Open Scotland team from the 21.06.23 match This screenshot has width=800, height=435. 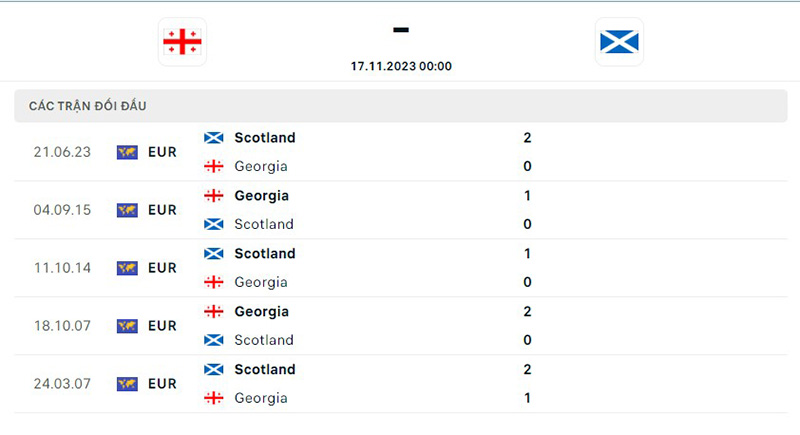click(x=265, y=138)
